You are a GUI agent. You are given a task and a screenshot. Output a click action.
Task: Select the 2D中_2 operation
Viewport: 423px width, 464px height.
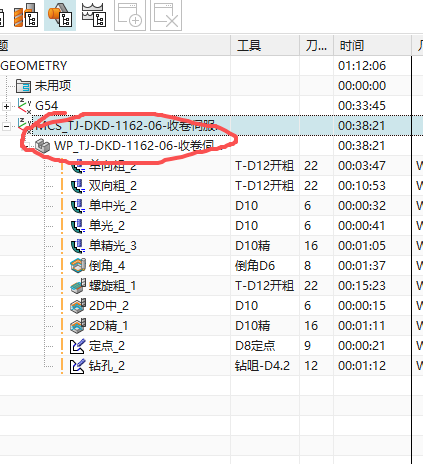(109, 306)
